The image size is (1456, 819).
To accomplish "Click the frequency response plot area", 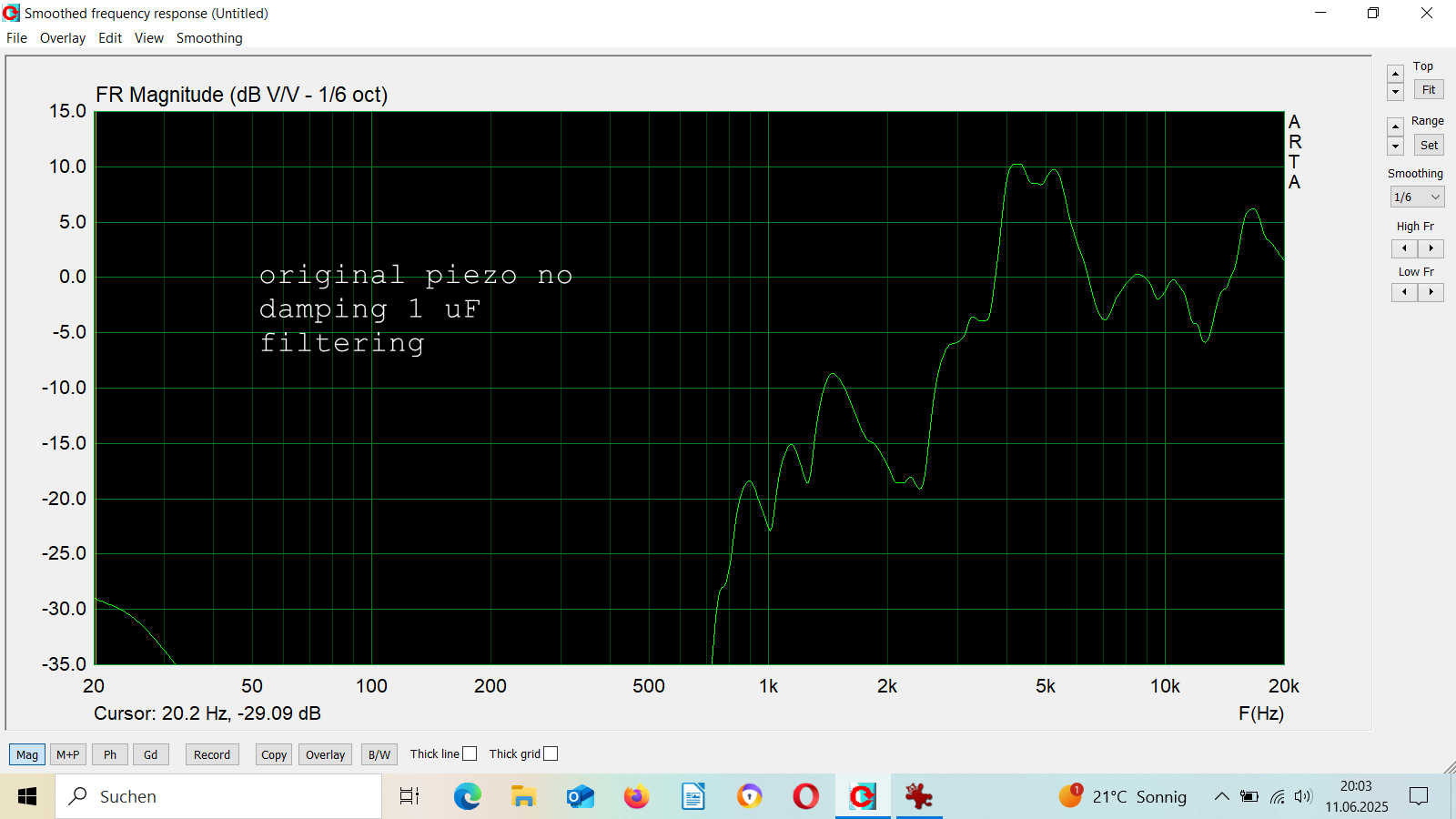I will coord(690,389).
